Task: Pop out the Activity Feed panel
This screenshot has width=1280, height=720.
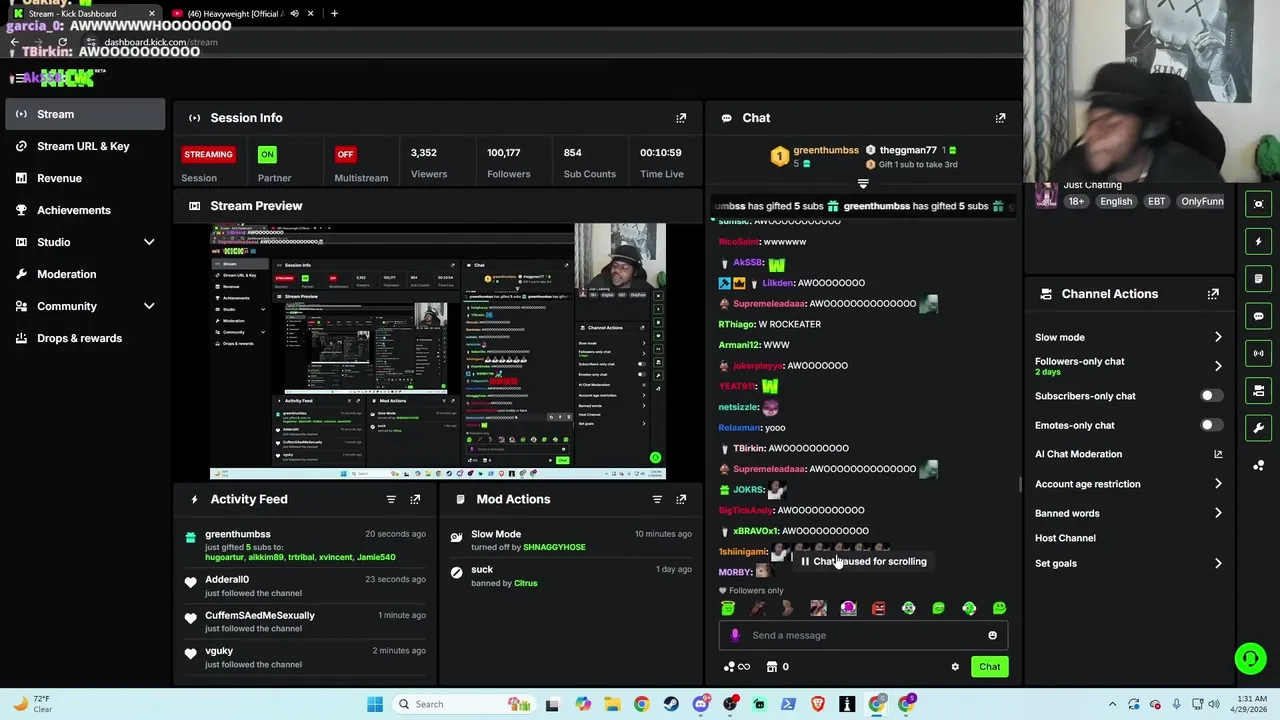Action: pos(415,499)
